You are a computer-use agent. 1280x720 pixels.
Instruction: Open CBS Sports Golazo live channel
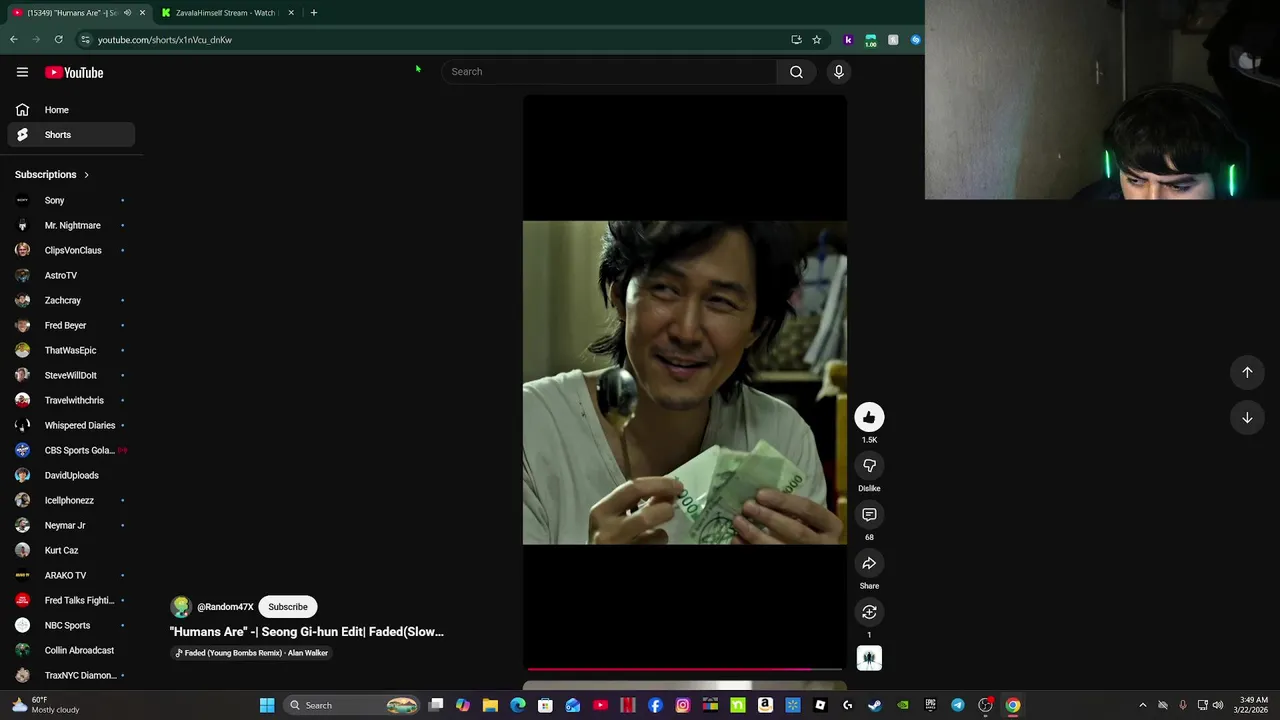(x=71, y=450)
